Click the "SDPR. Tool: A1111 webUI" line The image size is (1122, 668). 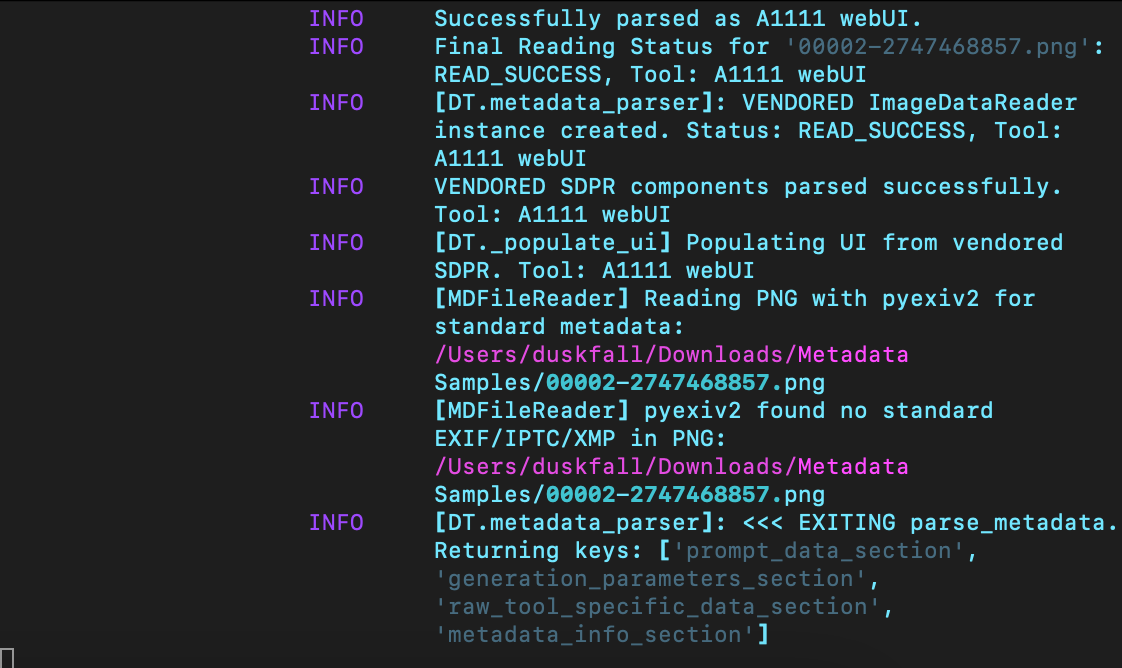594,271
